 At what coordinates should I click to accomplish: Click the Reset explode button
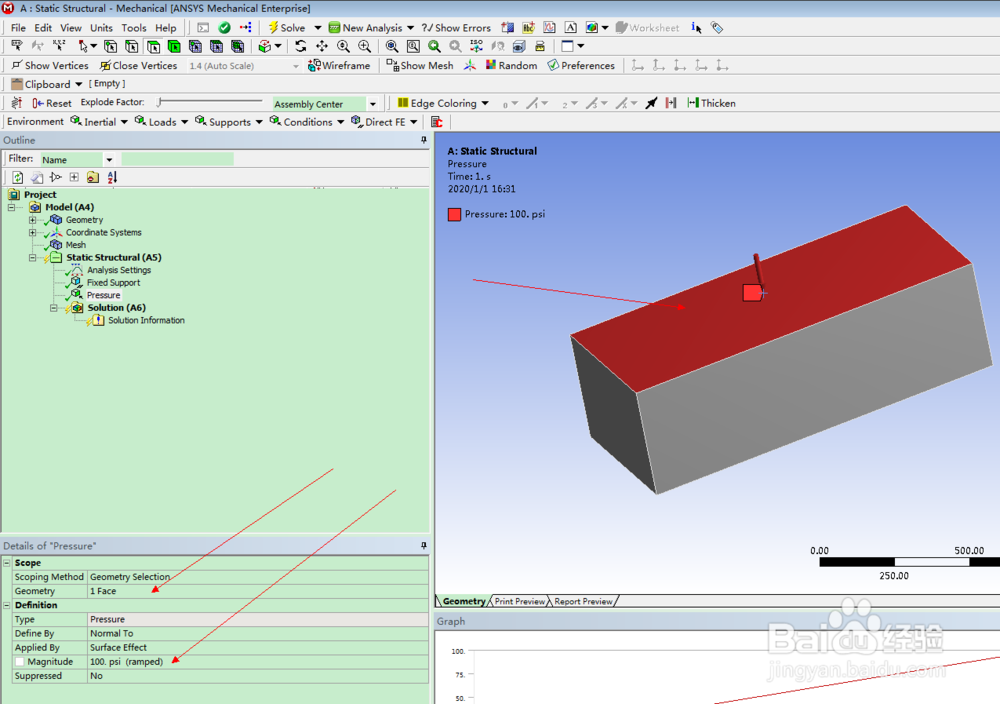click(52, 103)
